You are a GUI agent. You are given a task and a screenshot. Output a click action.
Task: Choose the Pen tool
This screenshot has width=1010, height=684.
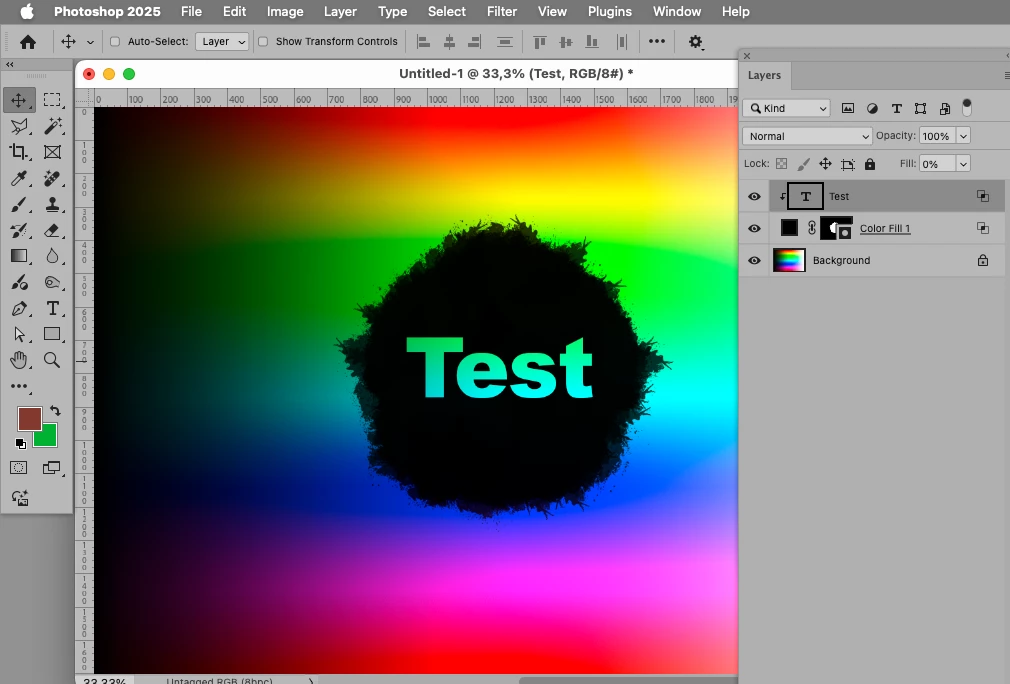coord(19,309)
